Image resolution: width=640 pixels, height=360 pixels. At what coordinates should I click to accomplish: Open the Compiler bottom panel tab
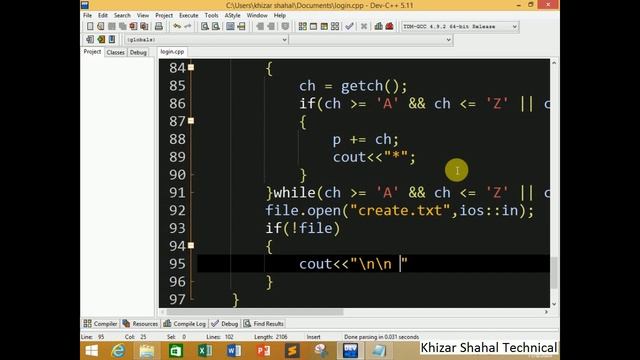point(100,324)
